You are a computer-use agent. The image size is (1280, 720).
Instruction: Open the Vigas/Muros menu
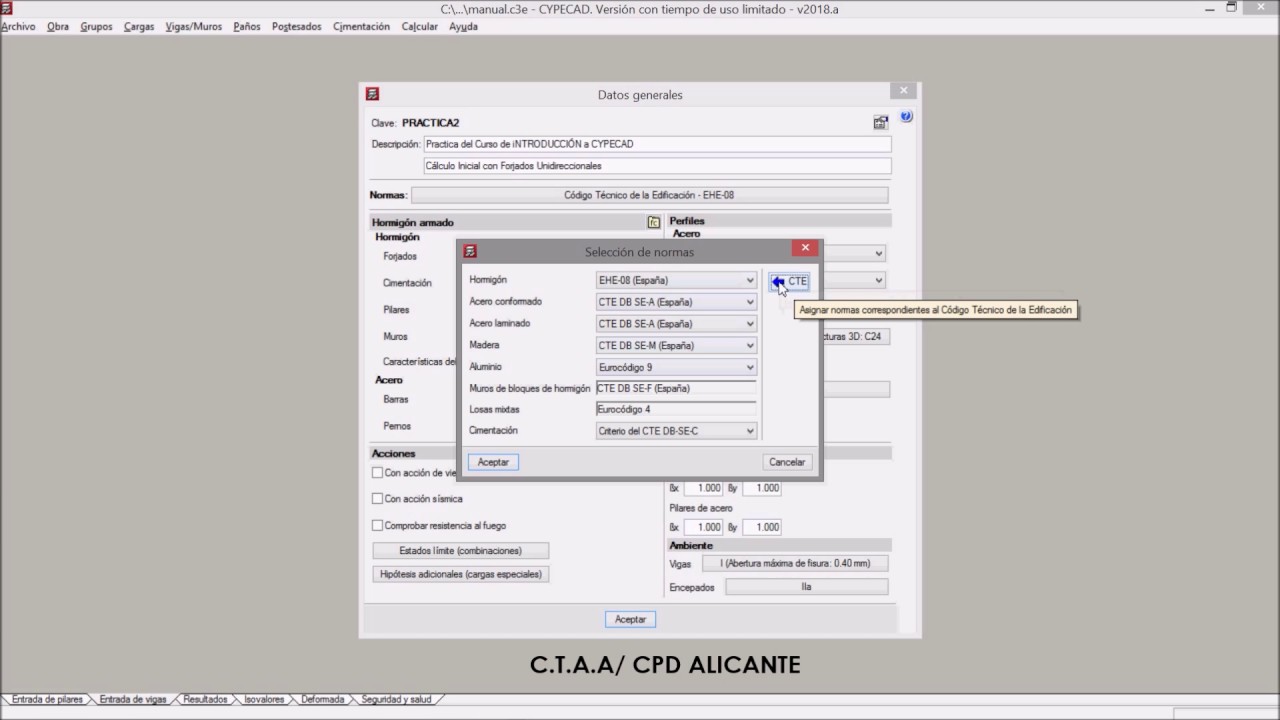(x=194, y=27)
